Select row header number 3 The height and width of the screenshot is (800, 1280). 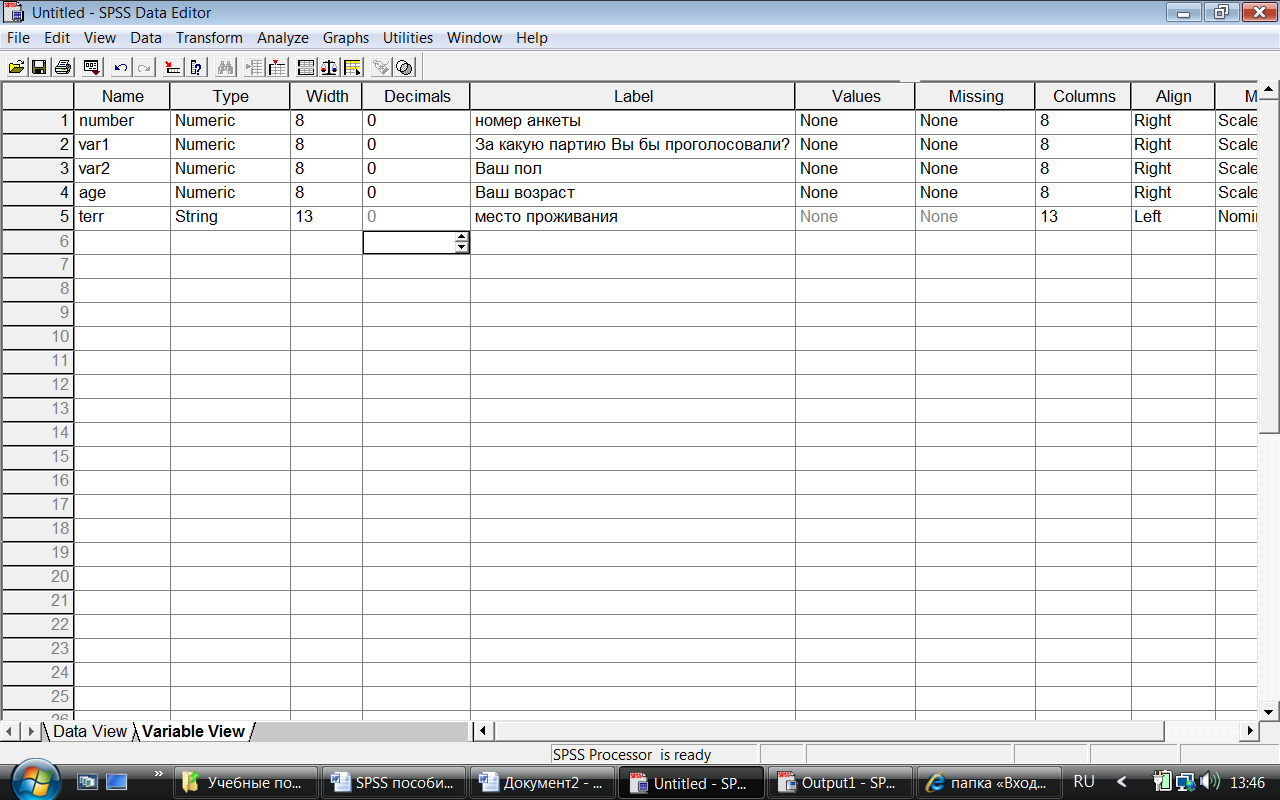pyautogui.click(x=38, y=169)
